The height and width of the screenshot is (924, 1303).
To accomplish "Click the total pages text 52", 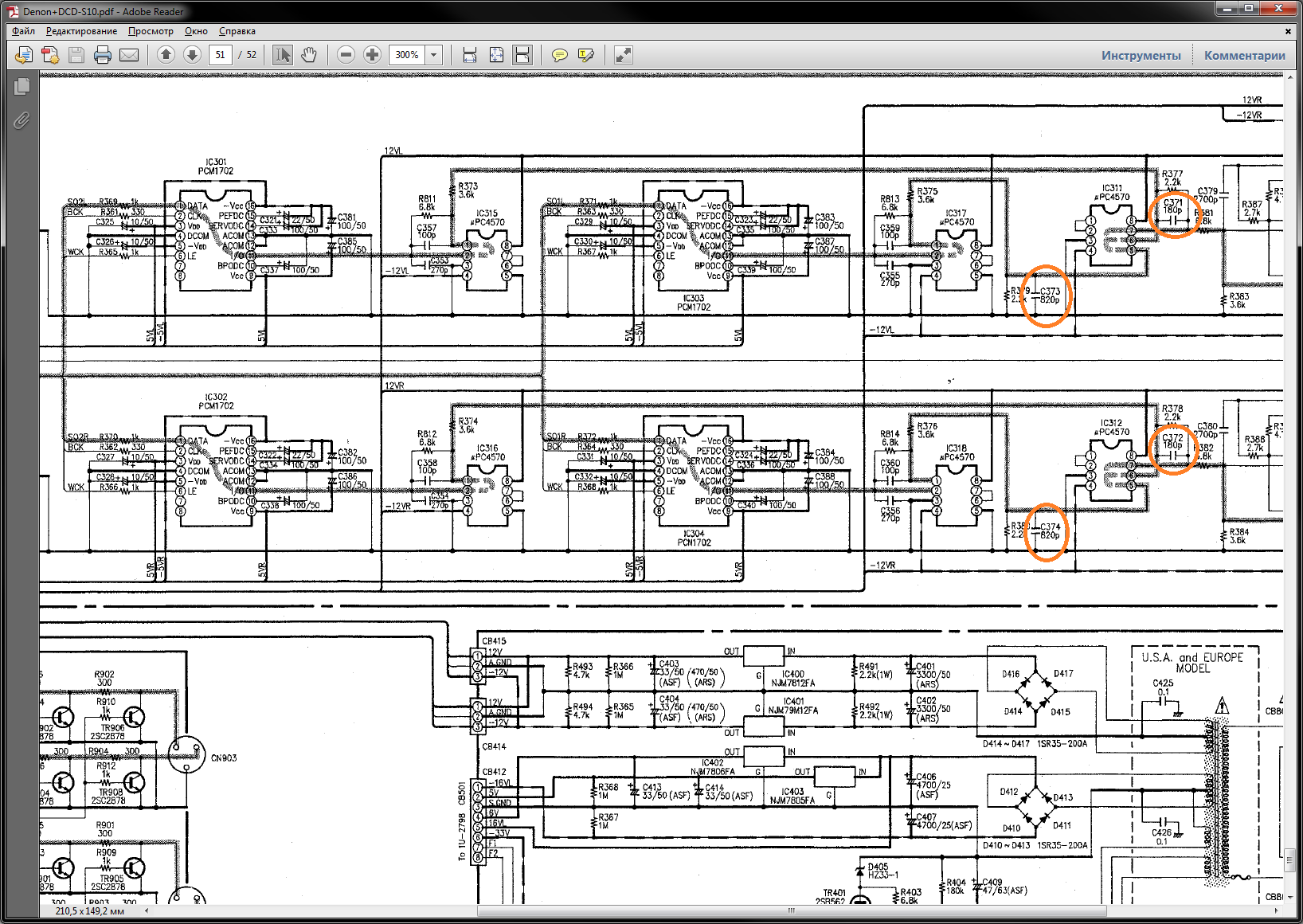I will (252, 54).
